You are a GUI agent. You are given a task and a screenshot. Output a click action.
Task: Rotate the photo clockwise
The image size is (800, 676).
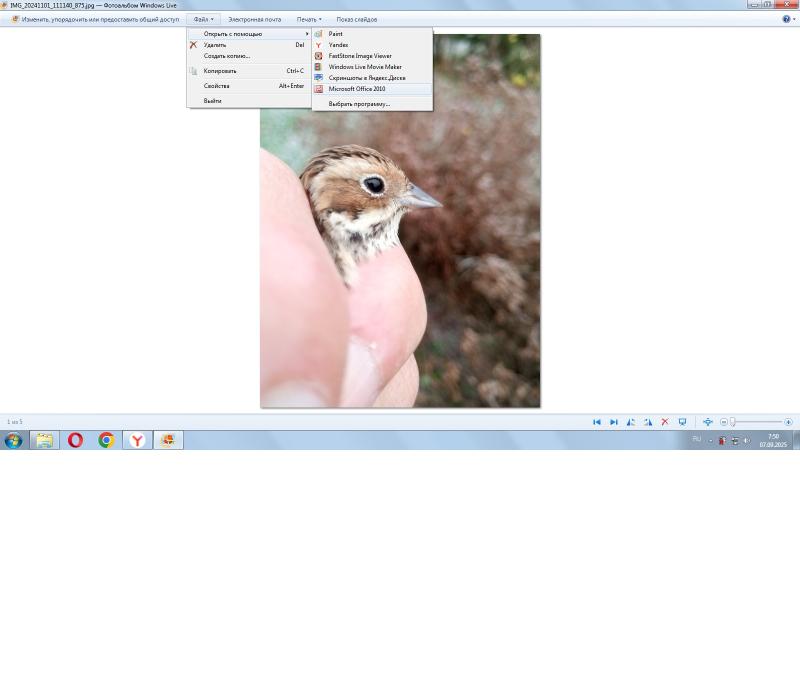coord(648,422)
